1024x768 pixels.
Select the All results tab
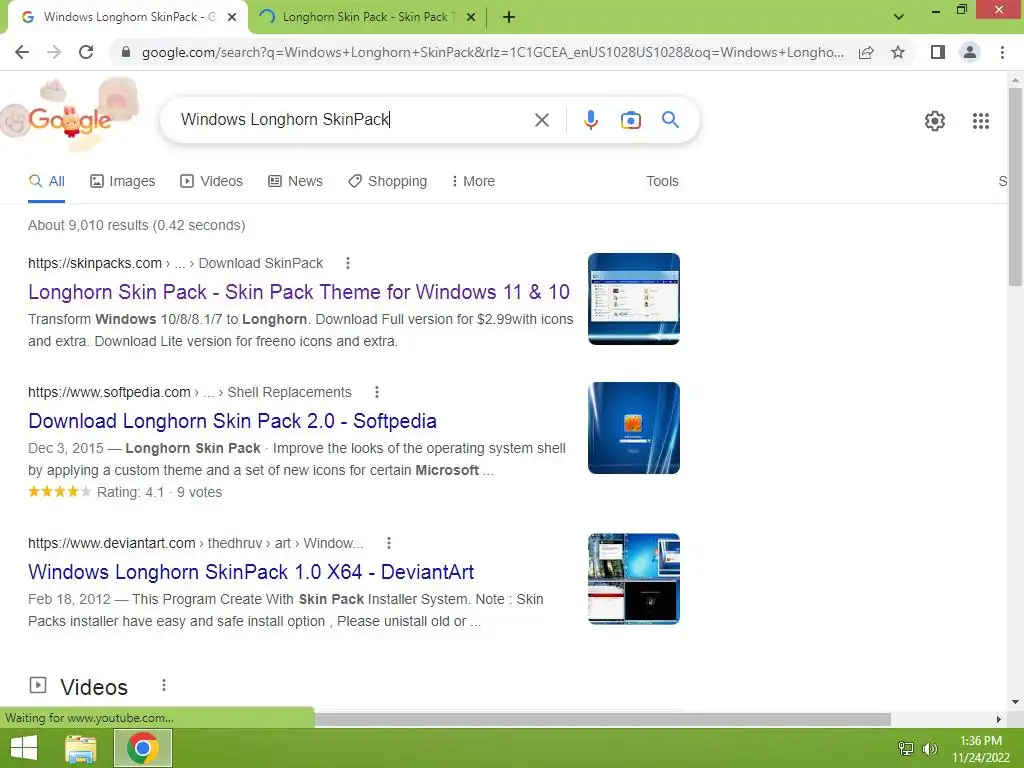[46, 182]
